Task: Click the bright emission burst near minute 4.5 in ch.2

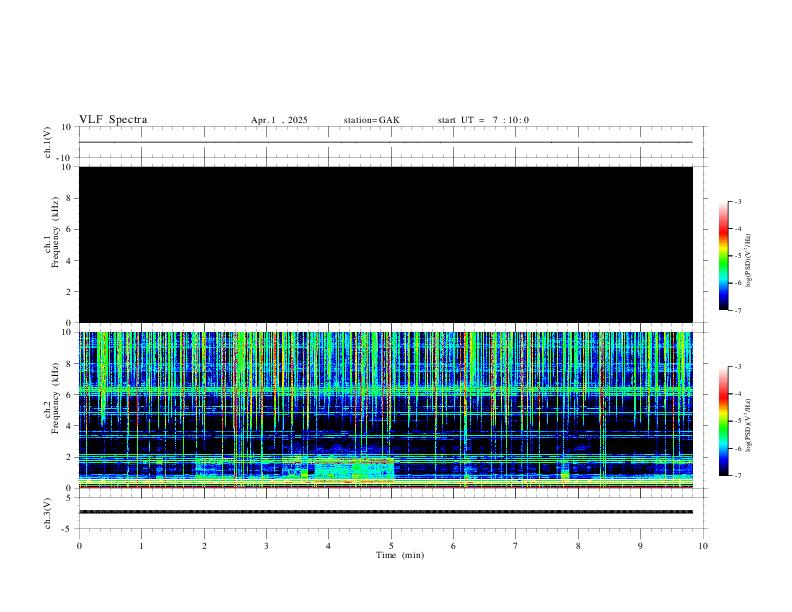Action: [354, 468]
